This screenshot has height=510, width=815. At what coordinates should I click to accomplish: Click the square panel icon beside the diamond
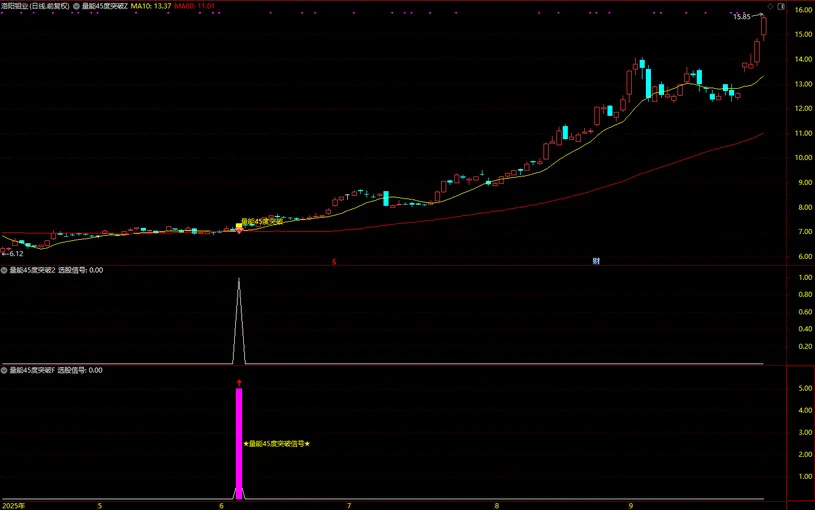781,6
